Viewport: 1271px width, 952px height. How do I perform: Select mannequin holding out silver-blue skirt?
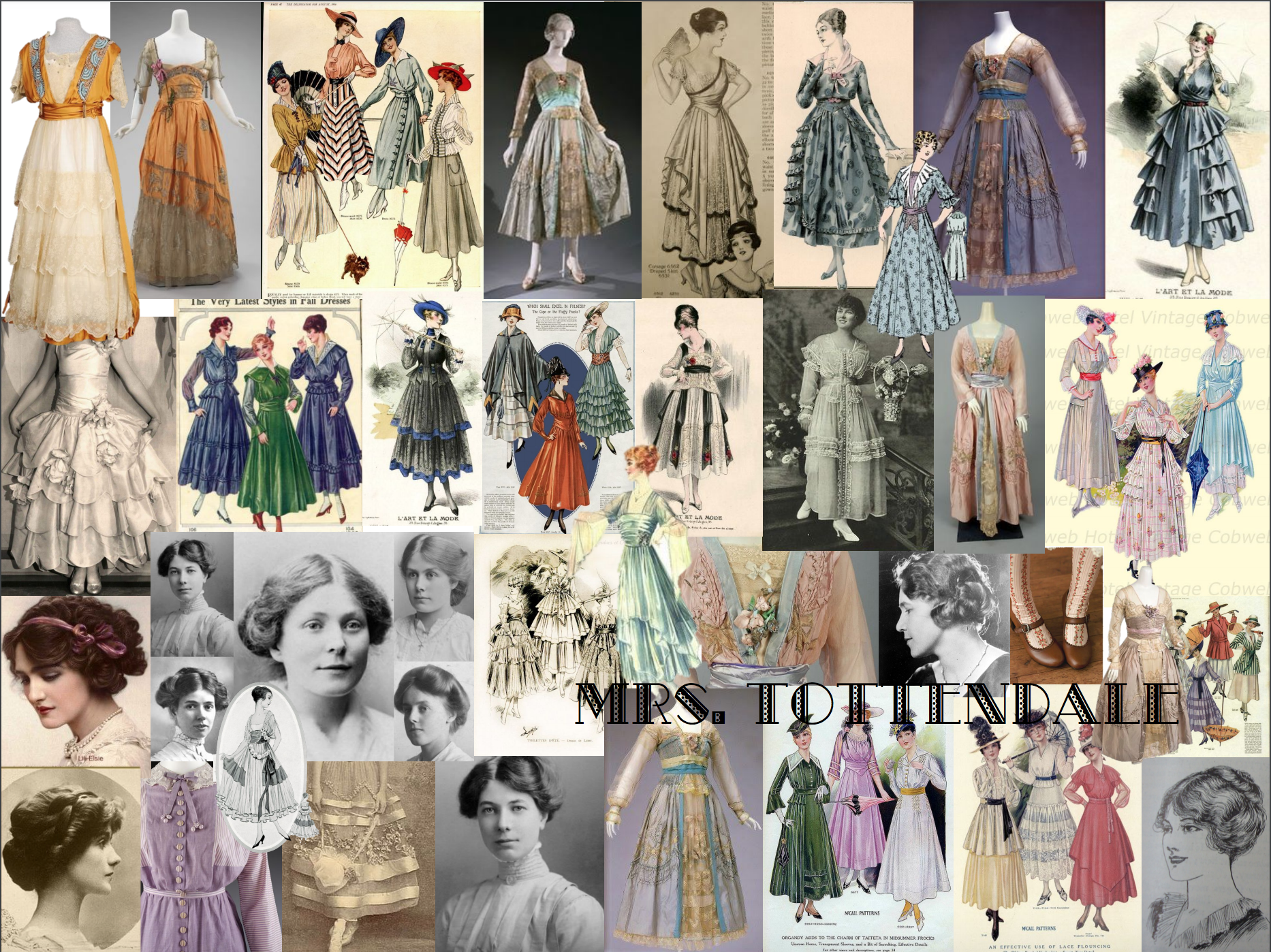[x=562, y=150]
